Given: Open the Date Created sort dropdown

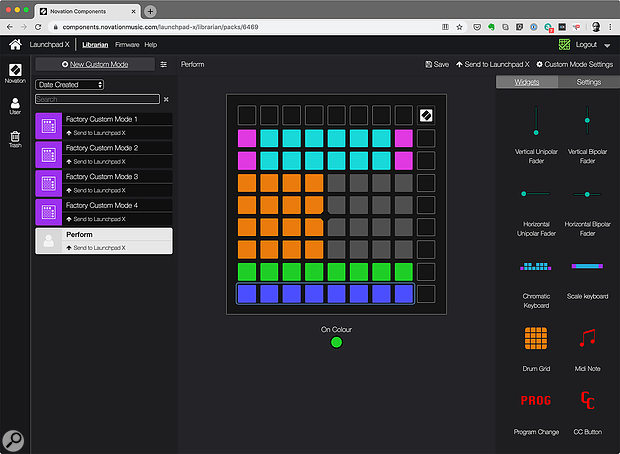Looking at the screenshot, I should 70,85.
